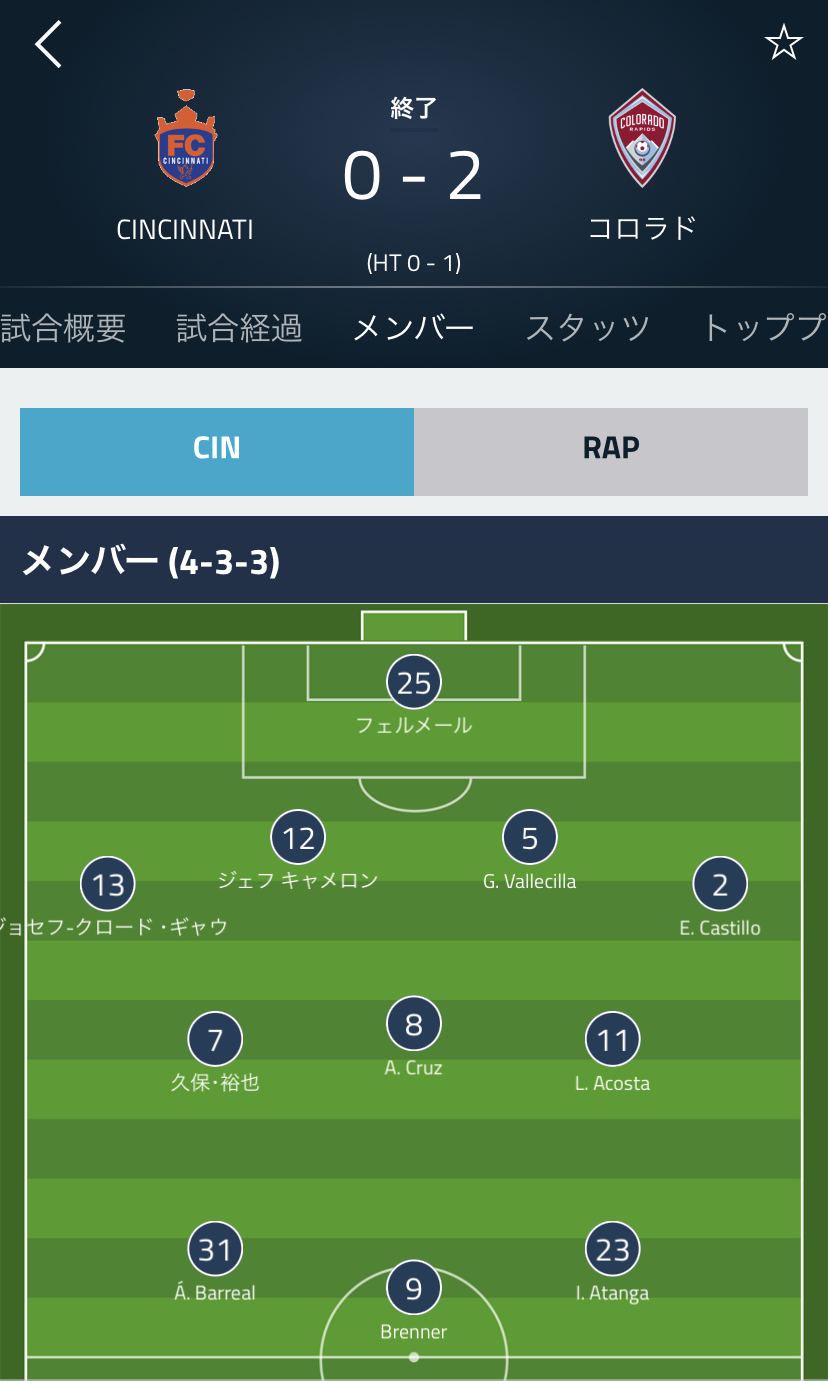828x1385 pixels.
Task: Tap the コロラド team name
Action: (x=641, y=229)
